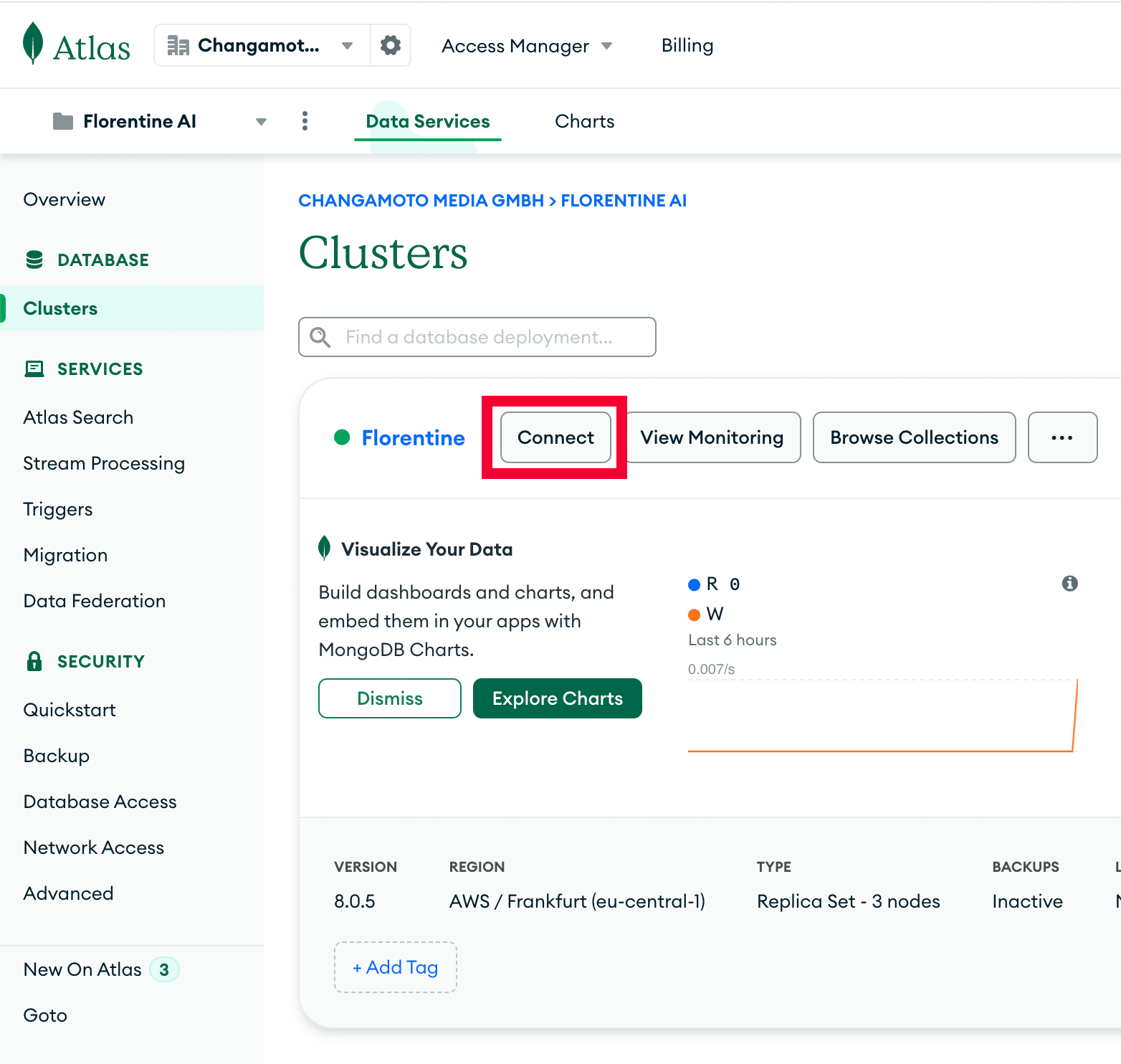Click the View Monitoring button
Image resolution: width=1121 pixels, height=1064 pixels.
(x=712, y=437)
